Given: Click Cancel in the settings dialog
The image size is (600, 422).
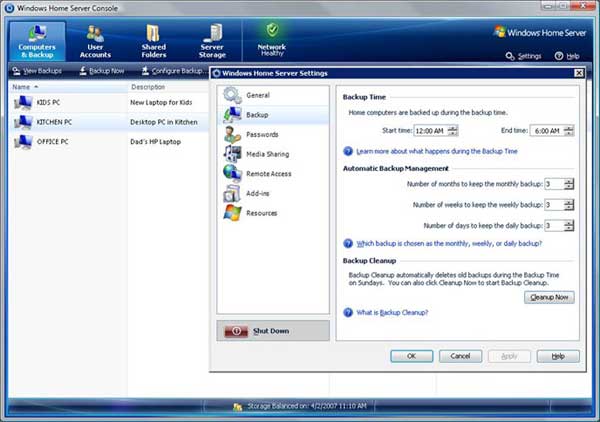Looking at the screenshot, I should (x=460, y=356).
